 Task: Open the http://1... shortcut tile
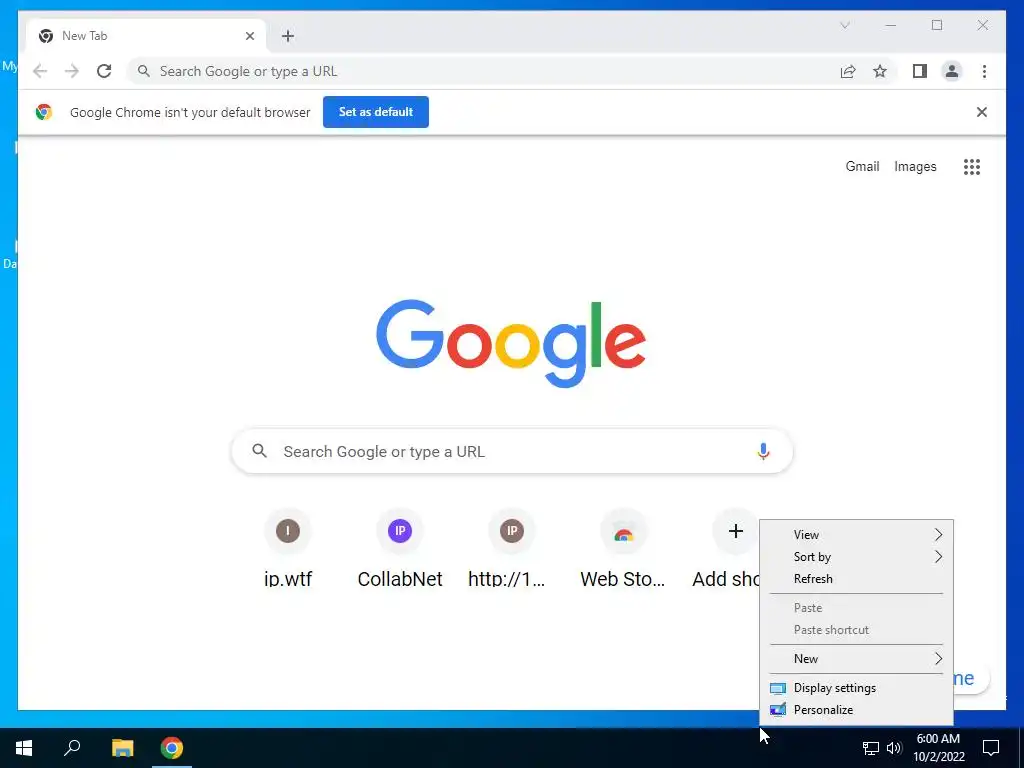click(x=511, y=549)
